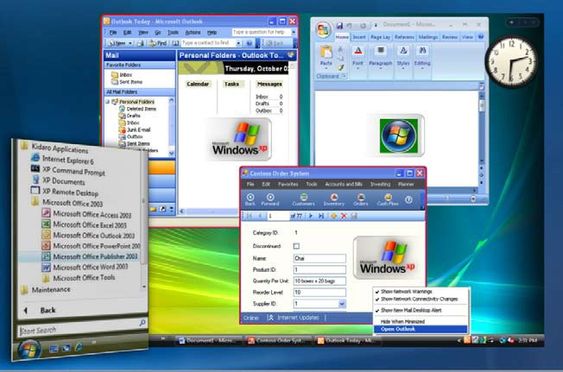Expand the Font group dropdown in Word
Image resolution: width=563 pixels, height=372 pixels.
(x=358, y=57)
